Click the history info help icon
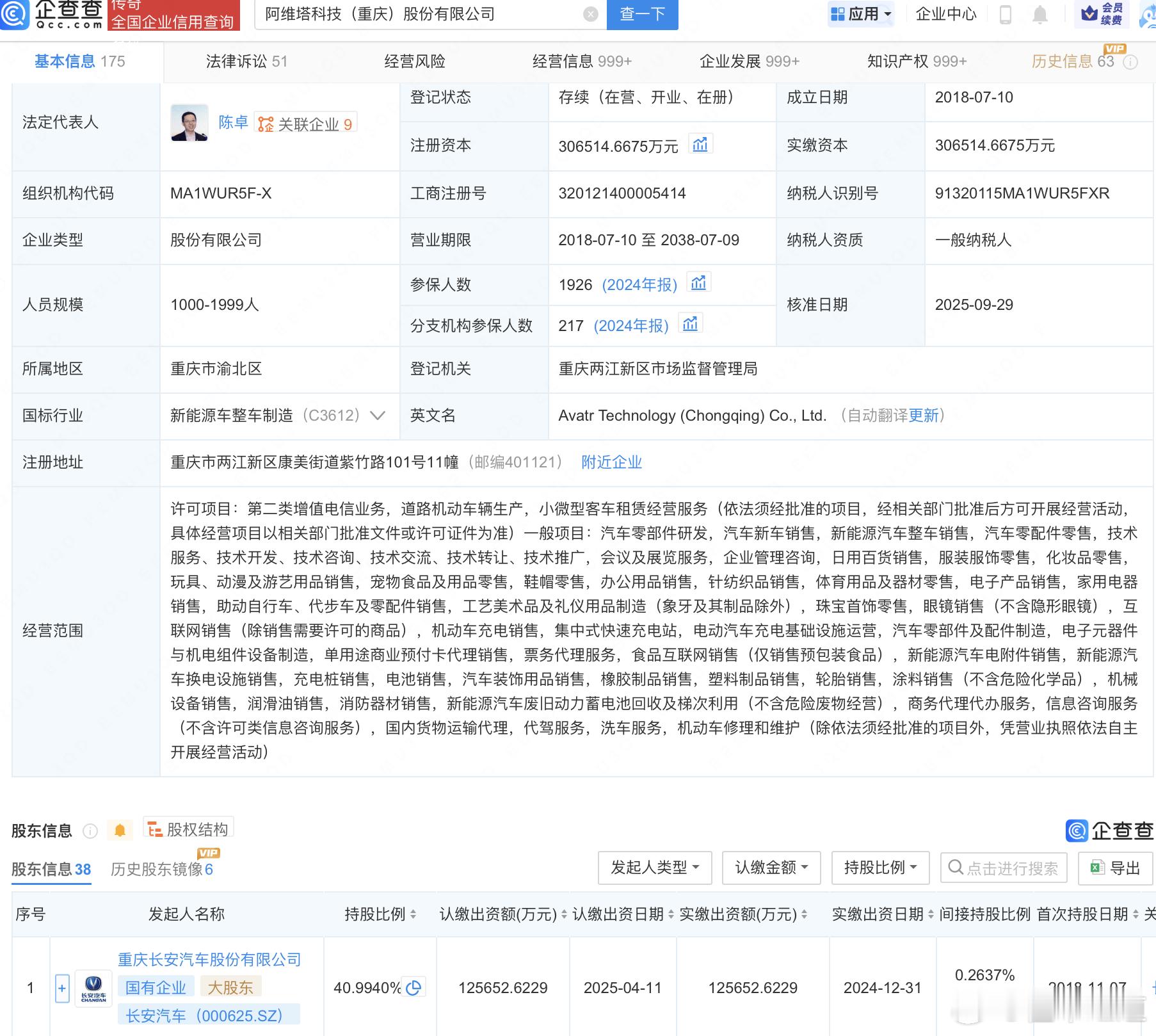 (1131, 62)
